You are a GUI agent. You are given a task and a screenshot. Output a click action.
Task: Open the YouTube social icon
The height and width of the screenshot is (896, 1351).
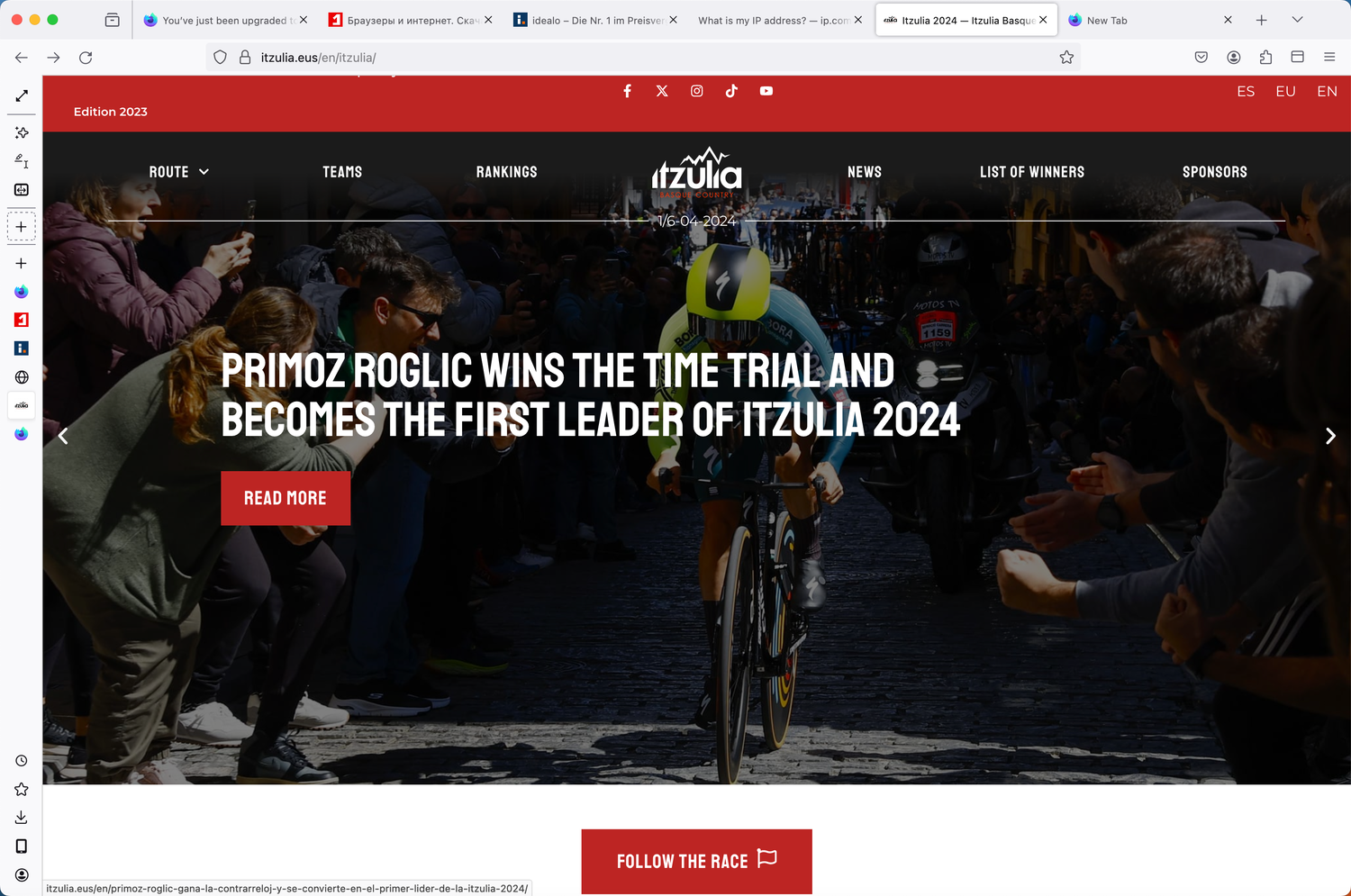click(766, 91)
